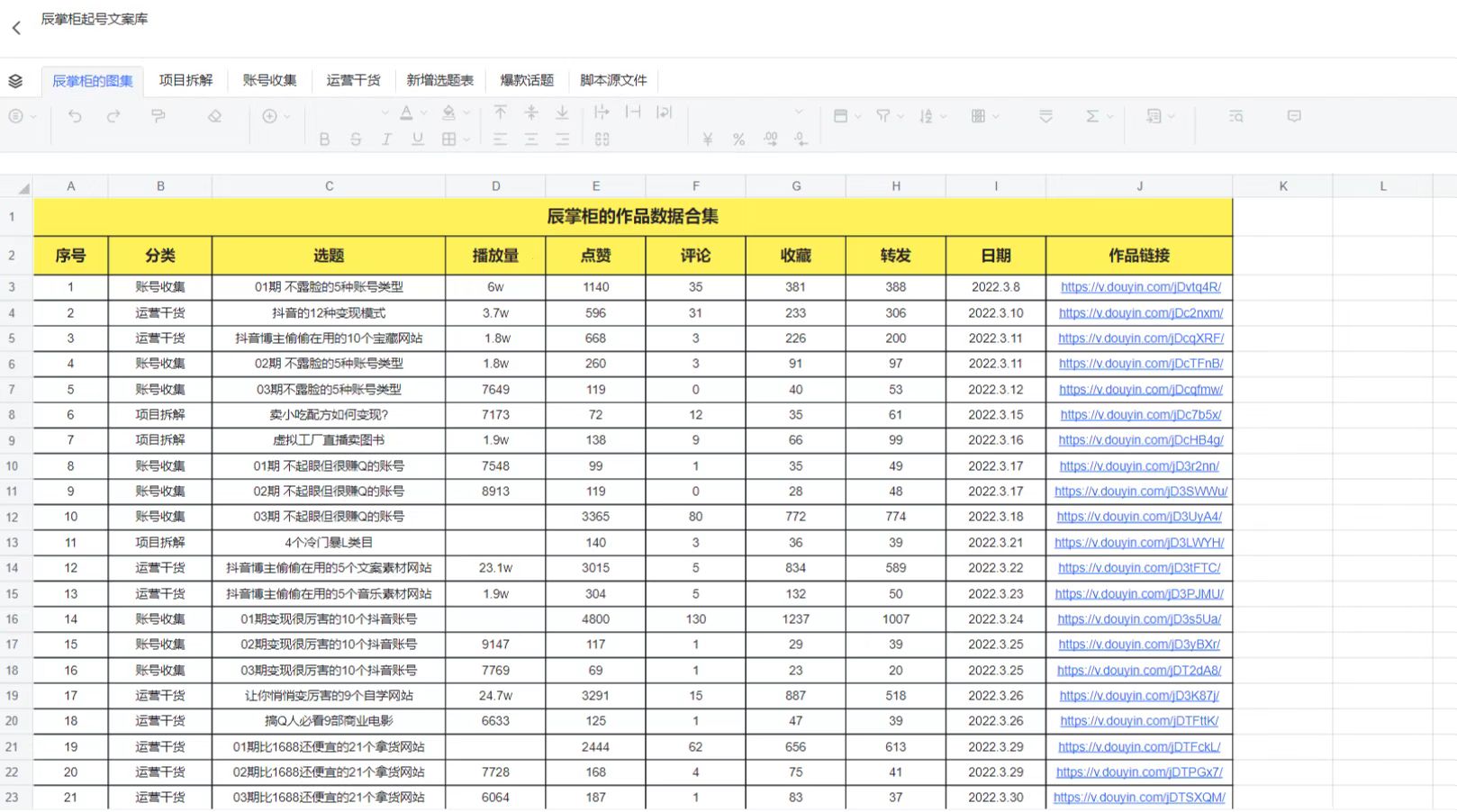Open the jD3K87j douyin link
The height and width of the screenshot is (812, 1457).
coord(1139,696)
